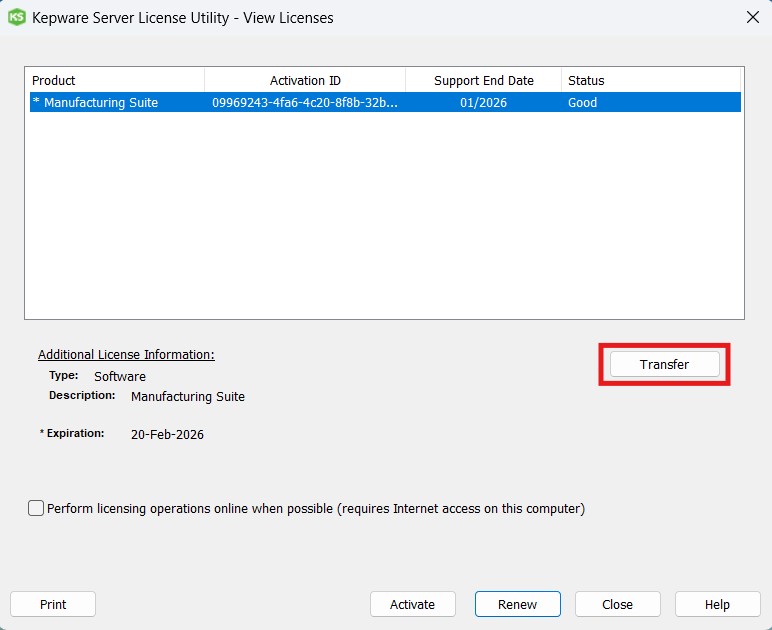
Task: Renew the selected license
Action: click(x=517, y=604)
